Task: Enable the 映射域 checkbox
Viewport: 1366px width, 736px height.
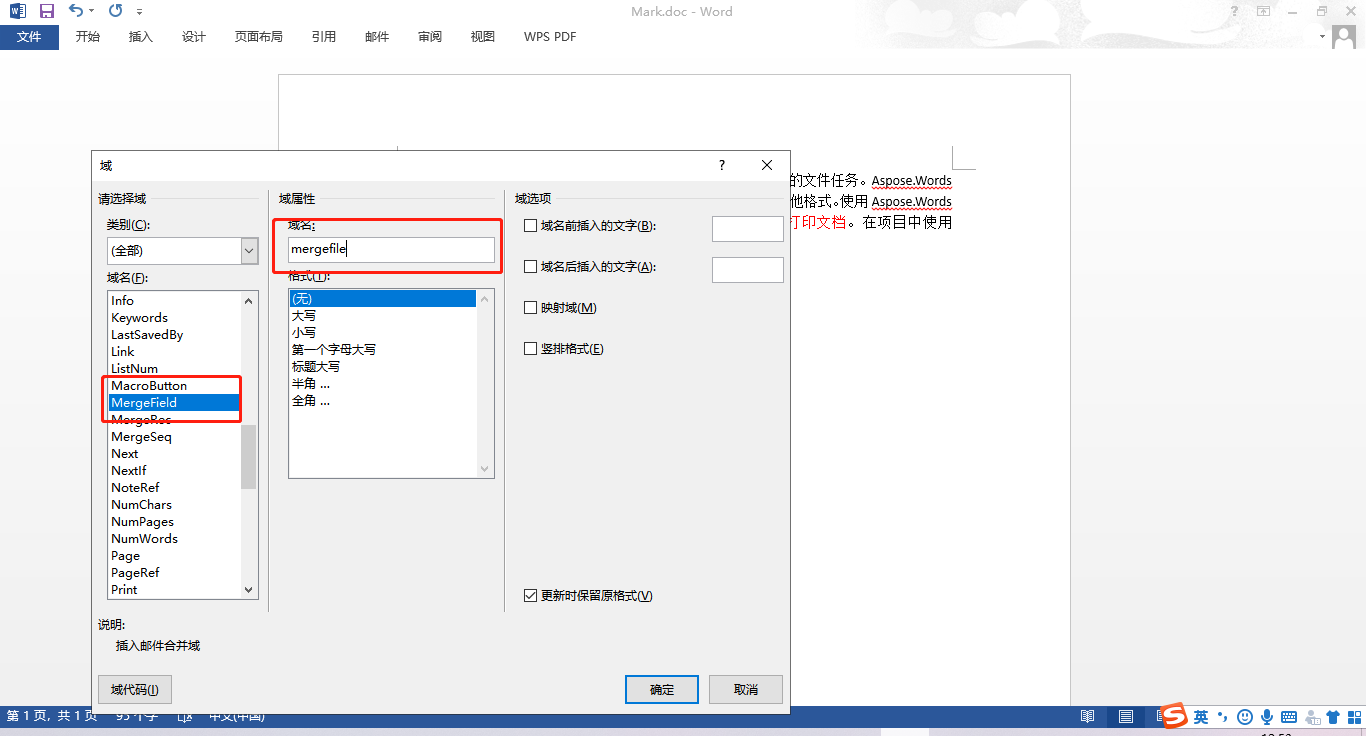Action: 530,307
